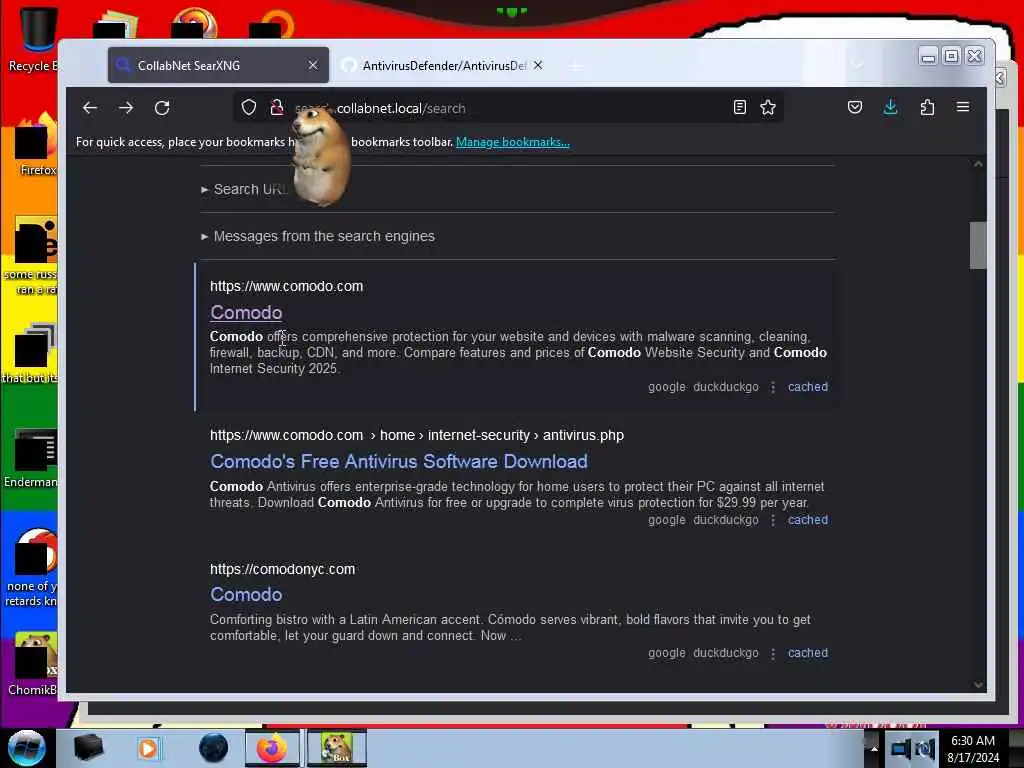Open more options dots on antivirus.php result
The width and height of the screenshot is (1024, 768).
click(773, 520)
